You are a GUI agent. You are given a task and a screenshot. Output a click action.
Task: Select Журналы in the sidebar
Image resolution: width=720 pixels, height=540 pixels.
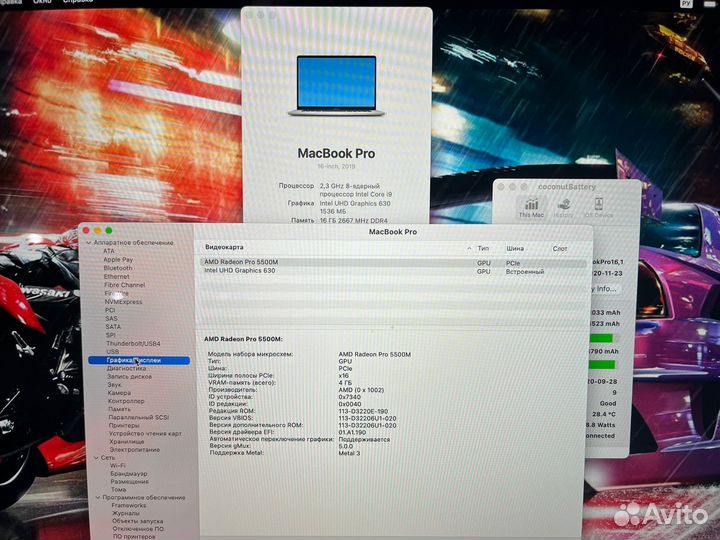[126, 513]
